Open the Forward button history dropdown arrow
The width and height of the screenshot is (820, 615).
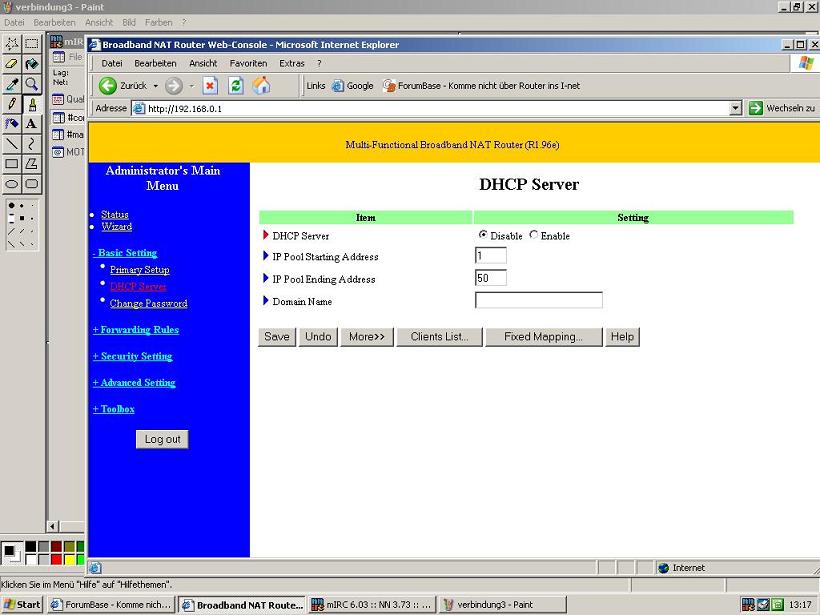point(191,86)
